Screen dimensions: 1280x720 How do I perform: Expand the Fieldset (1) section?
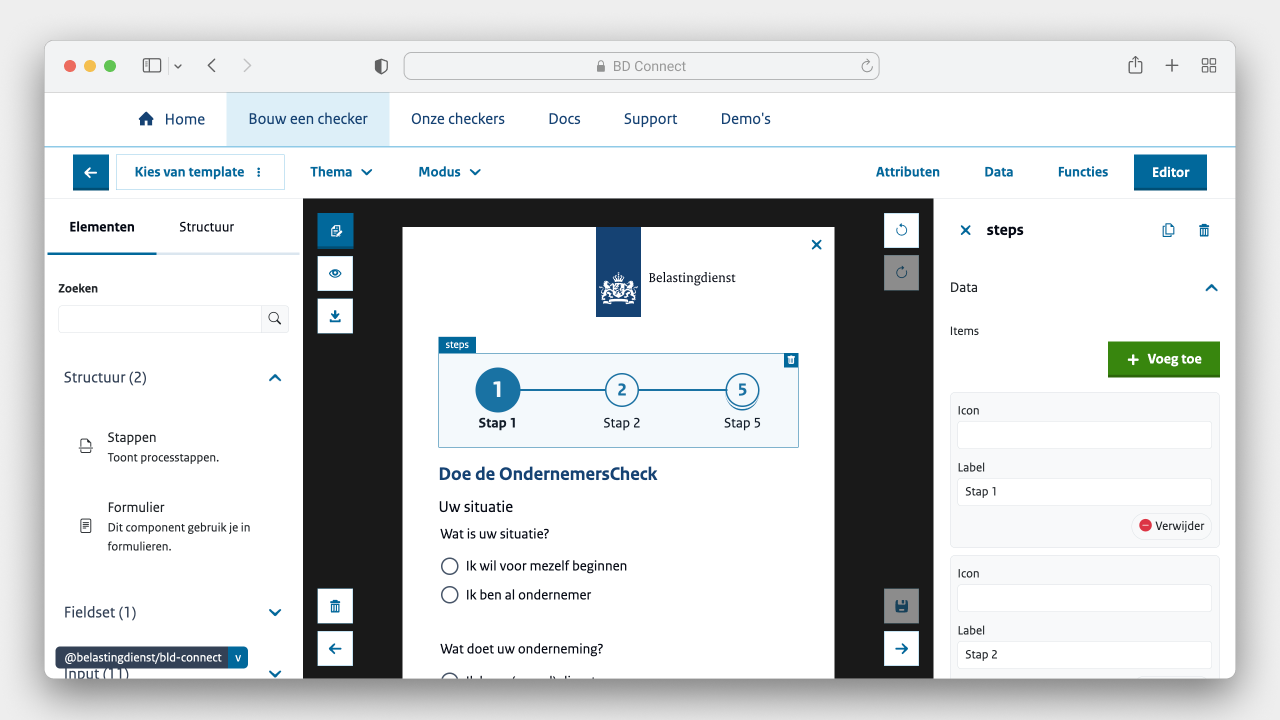(275, 612)
